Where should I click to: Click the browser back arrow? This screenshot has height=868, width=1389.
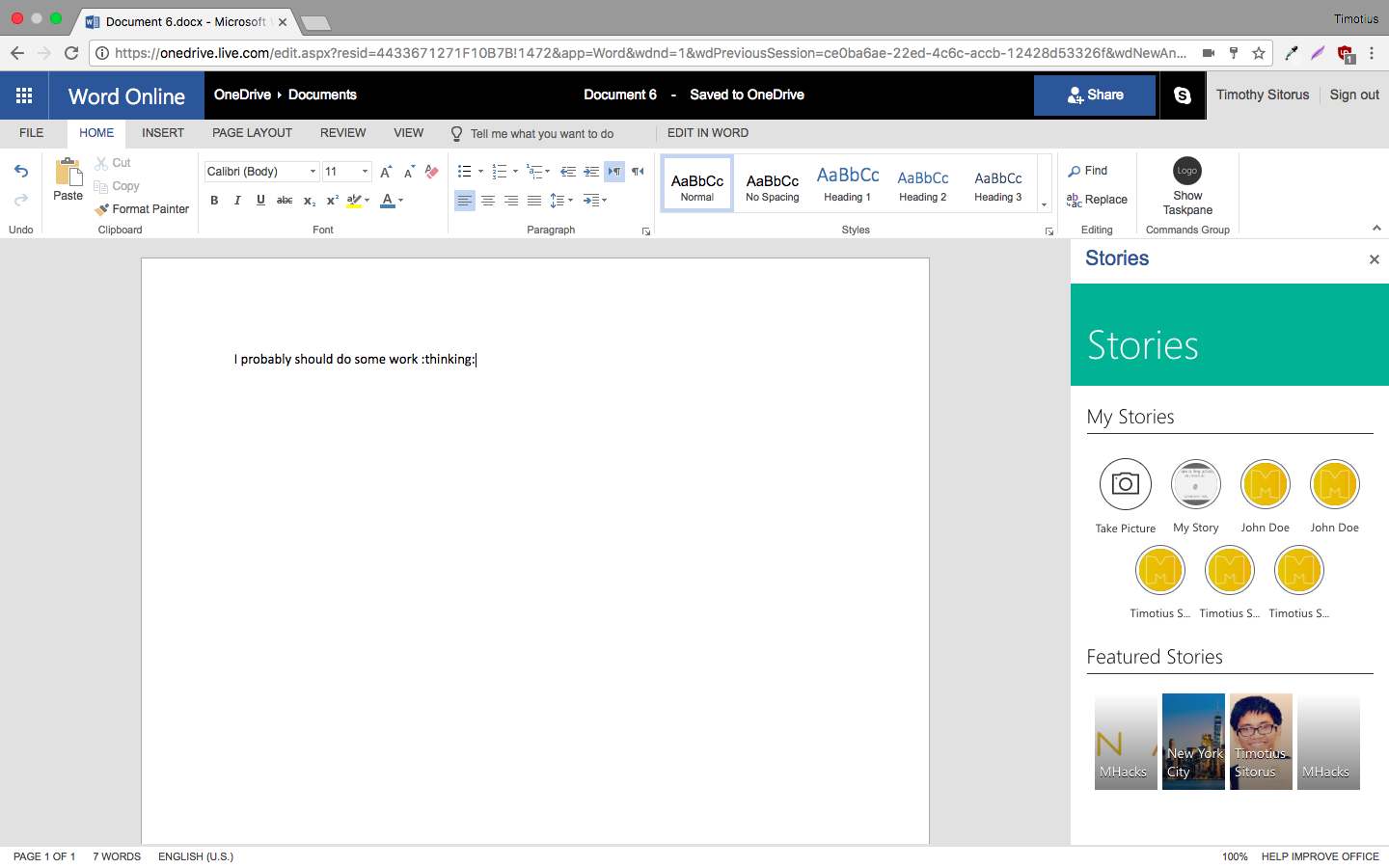17,53
